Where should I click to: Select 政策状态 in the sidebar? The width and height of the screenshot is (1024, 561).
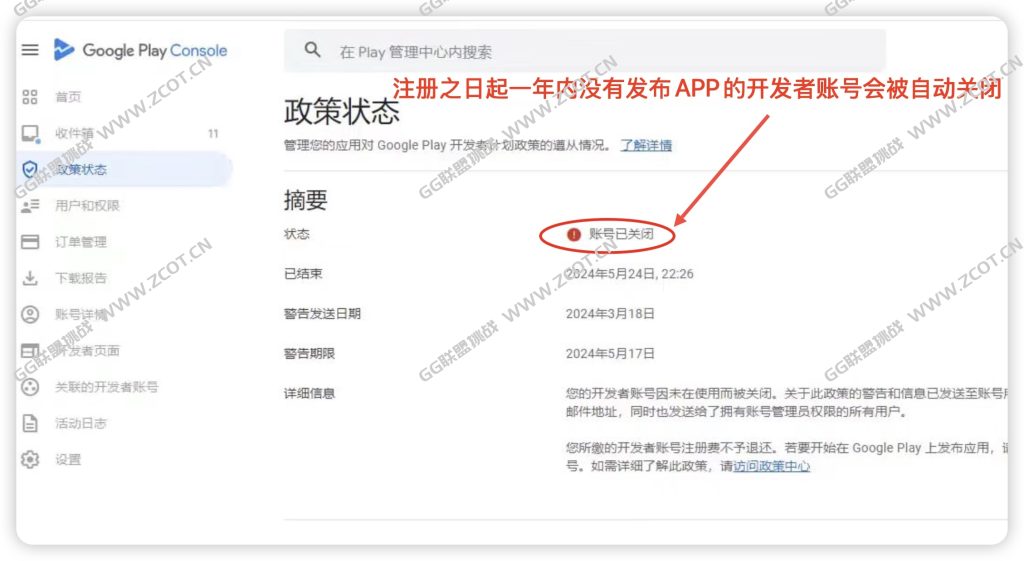tap(81, 170)
